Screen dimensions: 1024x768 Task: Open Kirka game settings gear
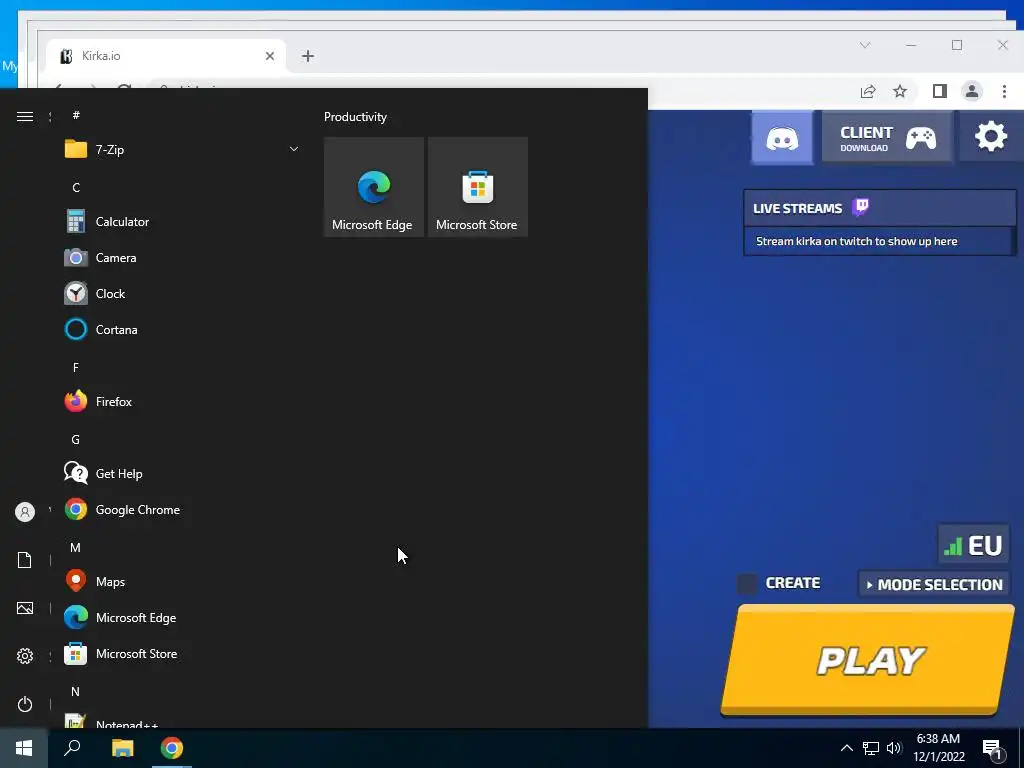tap(991, 138)
